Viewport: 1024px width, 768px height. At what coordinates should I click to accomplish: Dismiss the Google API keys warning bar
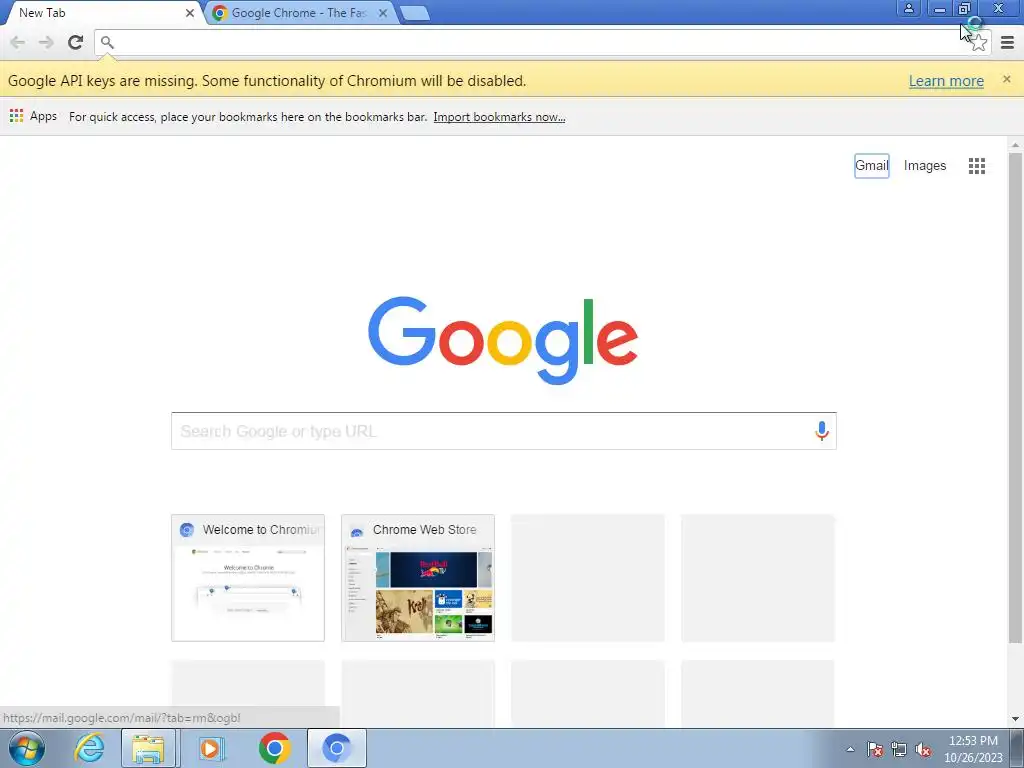click(x=1006, y=79)
